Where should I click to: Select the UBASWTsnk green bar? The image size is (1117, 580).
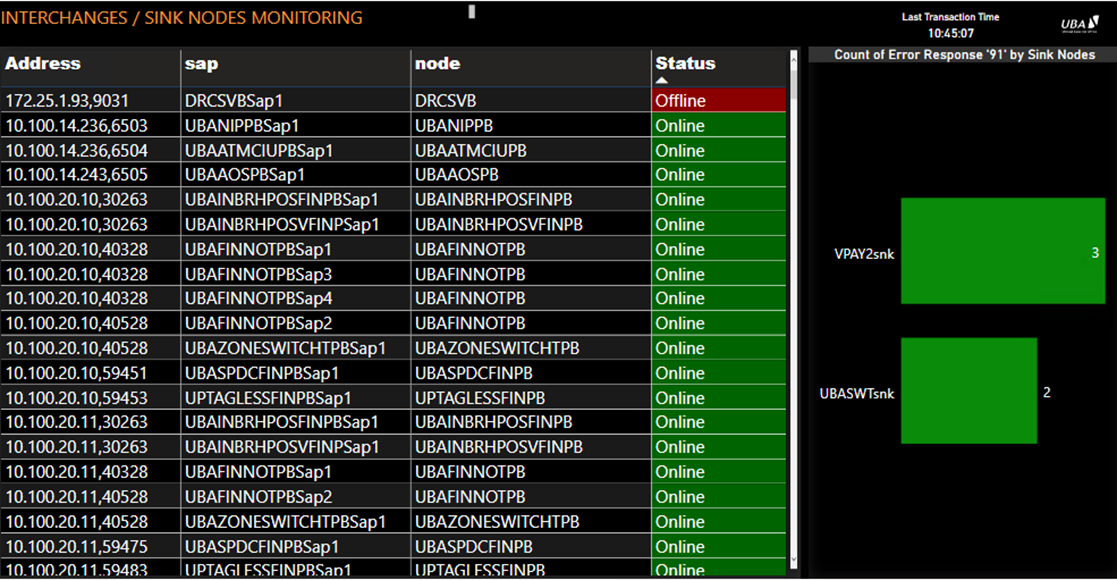968,391
